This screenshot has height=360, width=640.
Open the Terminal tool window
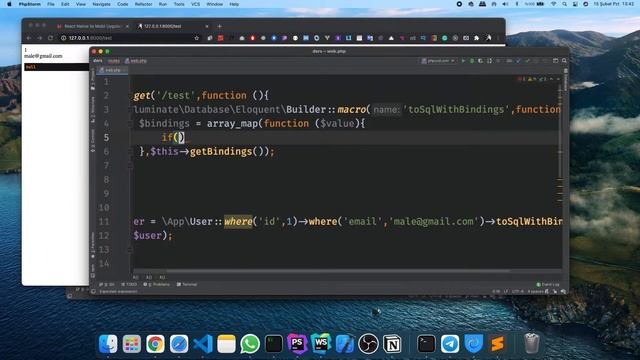(187, 284)
